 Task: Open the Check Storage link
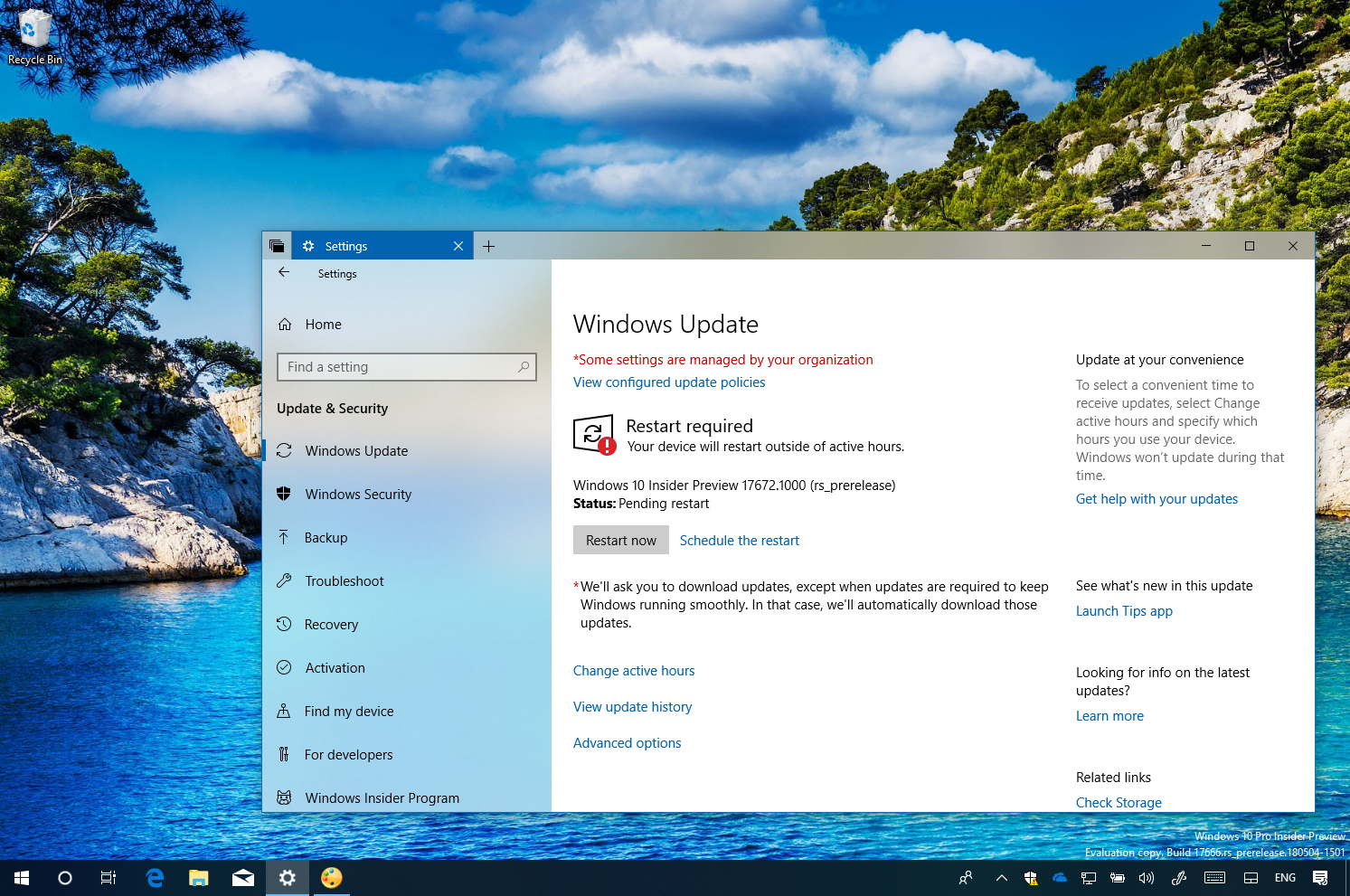tap(1119, 802)
